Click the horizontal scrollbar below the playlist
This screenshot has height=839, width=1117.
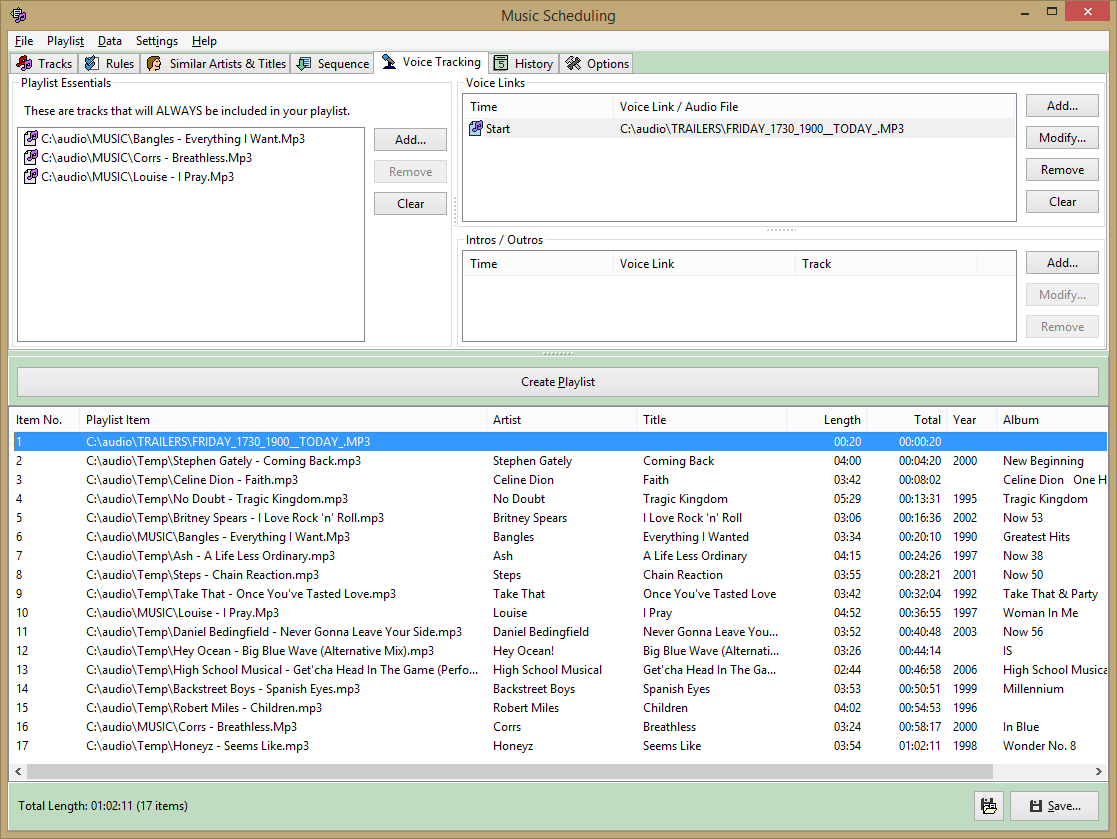tap(500, 769)
